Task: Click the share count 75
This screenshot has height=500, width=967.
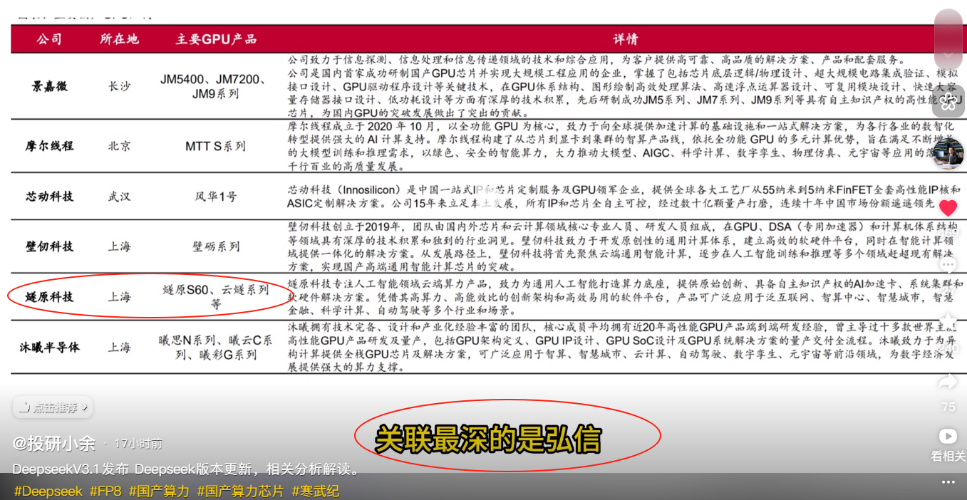Action: 948,407
